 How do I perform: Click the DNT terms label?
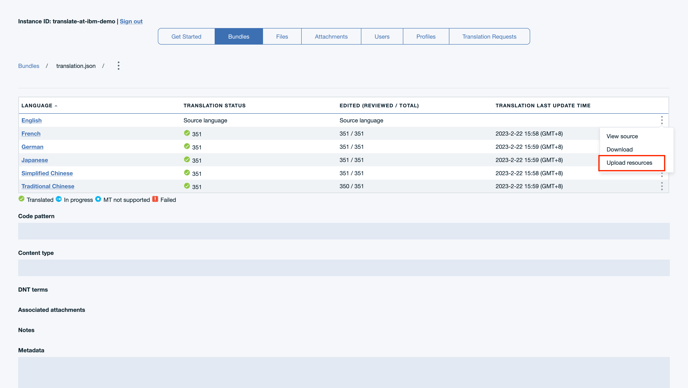pos(33,290)
